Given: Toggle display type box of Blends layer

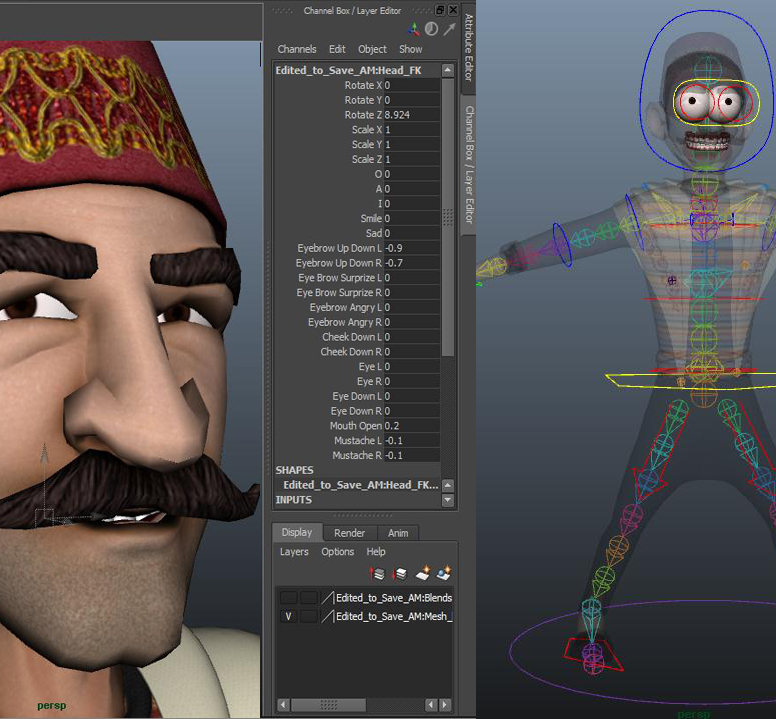Looking at the screenshot, I should click(x=309, y=598).
